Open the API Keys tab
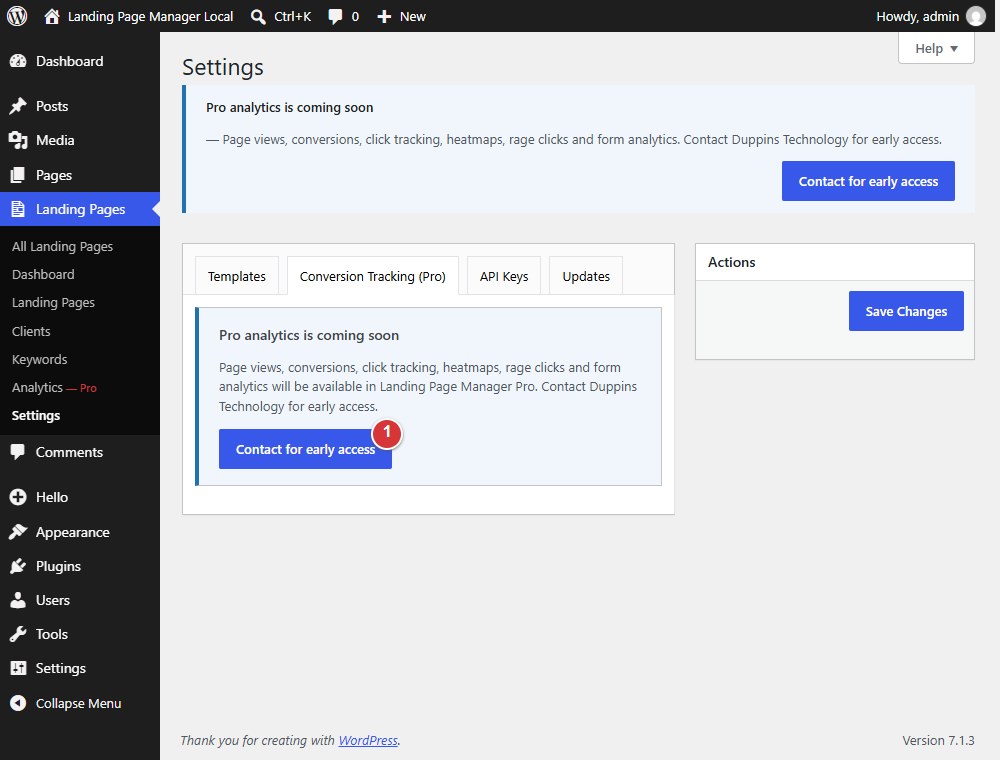 click(504, 276)
